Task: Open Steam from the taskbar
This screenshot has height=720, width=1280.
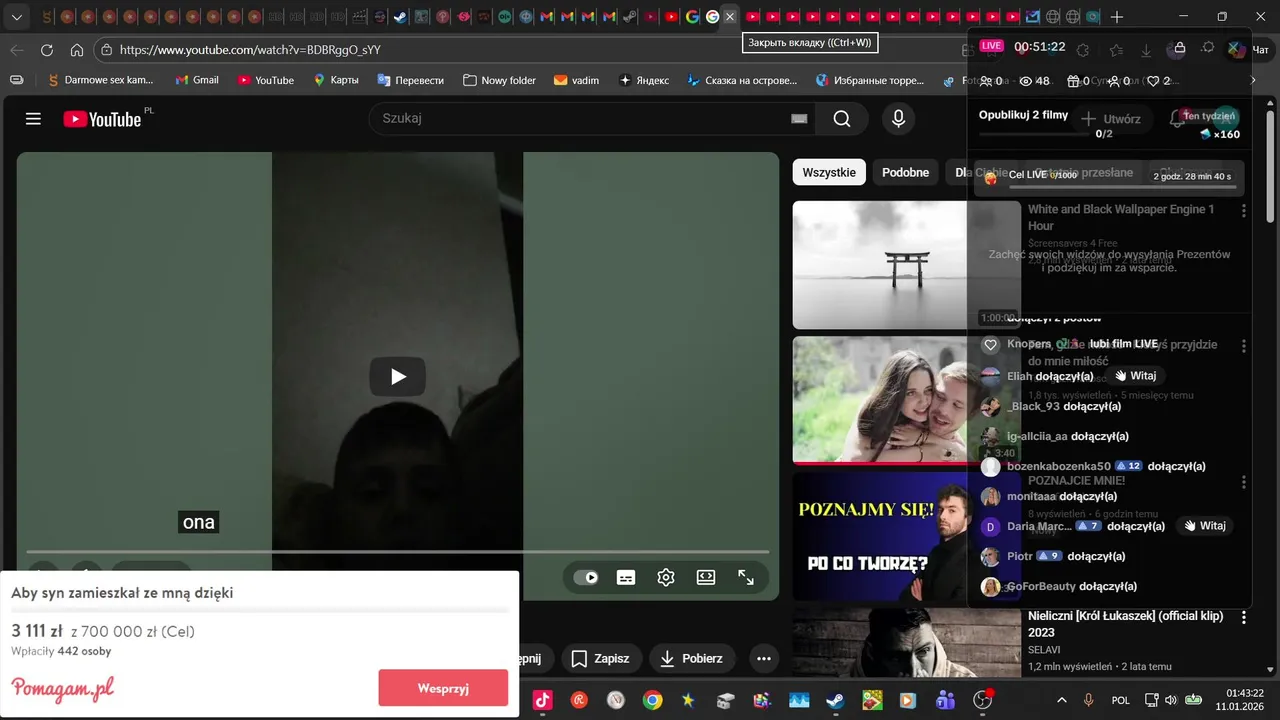Action: click(x=835, y=700)
